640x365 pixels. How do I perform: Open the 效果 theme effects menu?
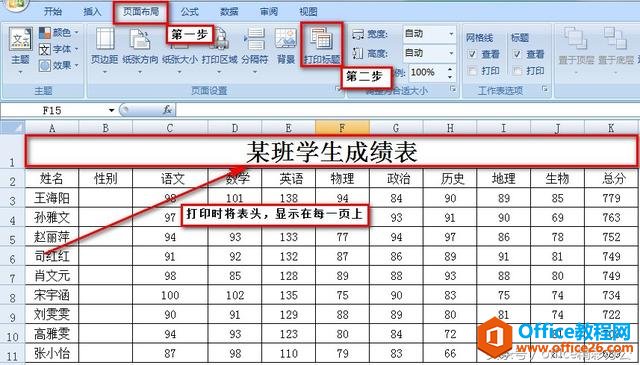59,65
